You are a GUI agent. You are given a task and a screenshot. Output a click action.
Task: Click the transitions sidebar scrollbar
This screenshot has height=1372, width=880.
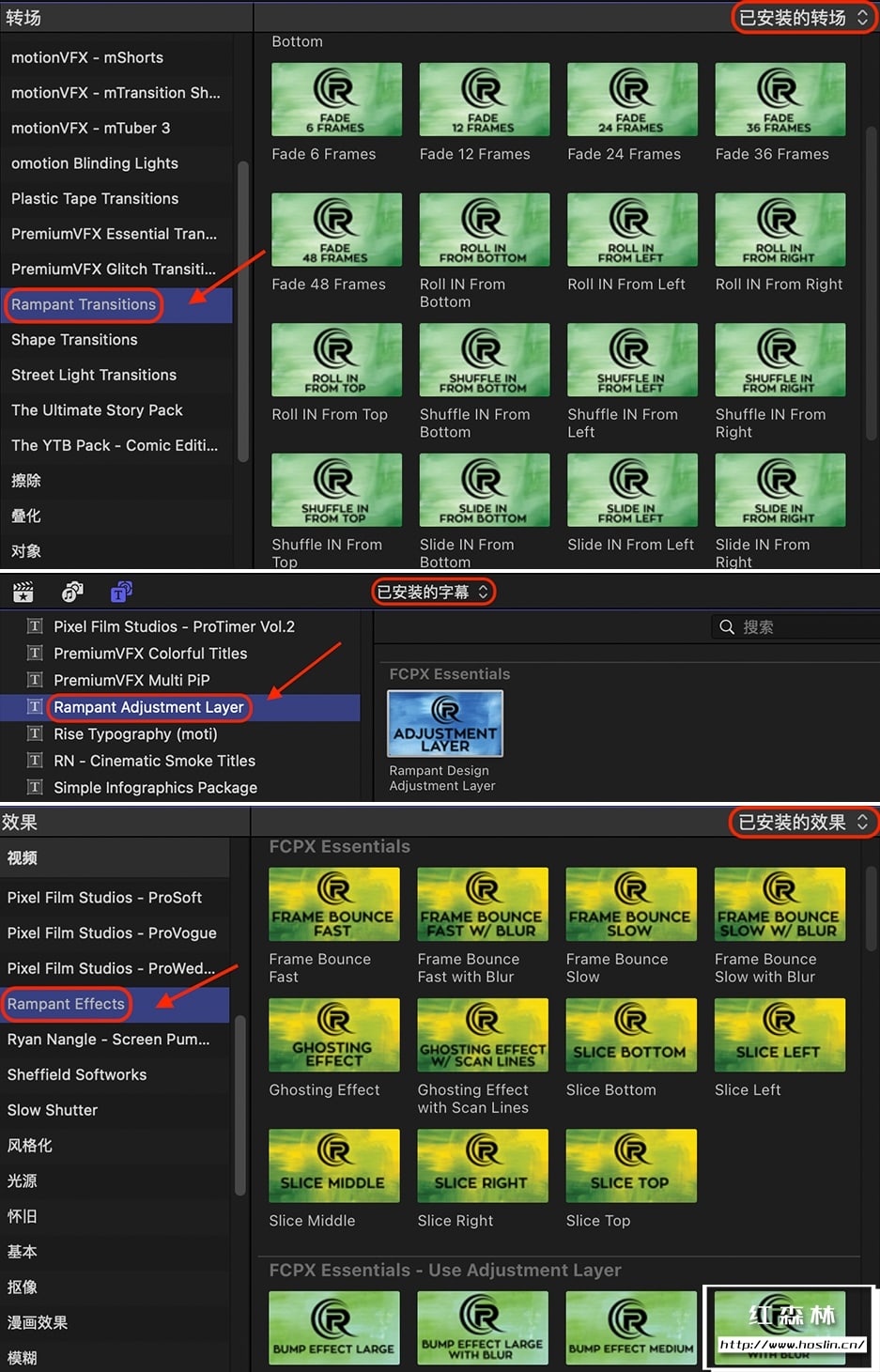(x=243, y=312)
